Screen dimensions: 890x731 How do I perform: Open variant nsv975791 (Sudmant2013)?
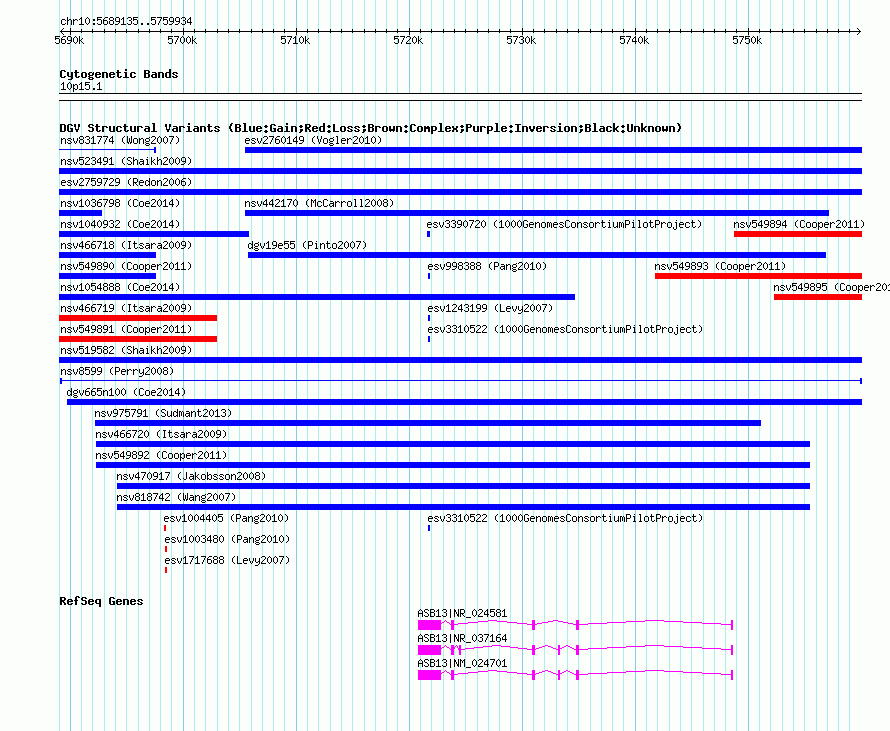(x=163, y=413)
